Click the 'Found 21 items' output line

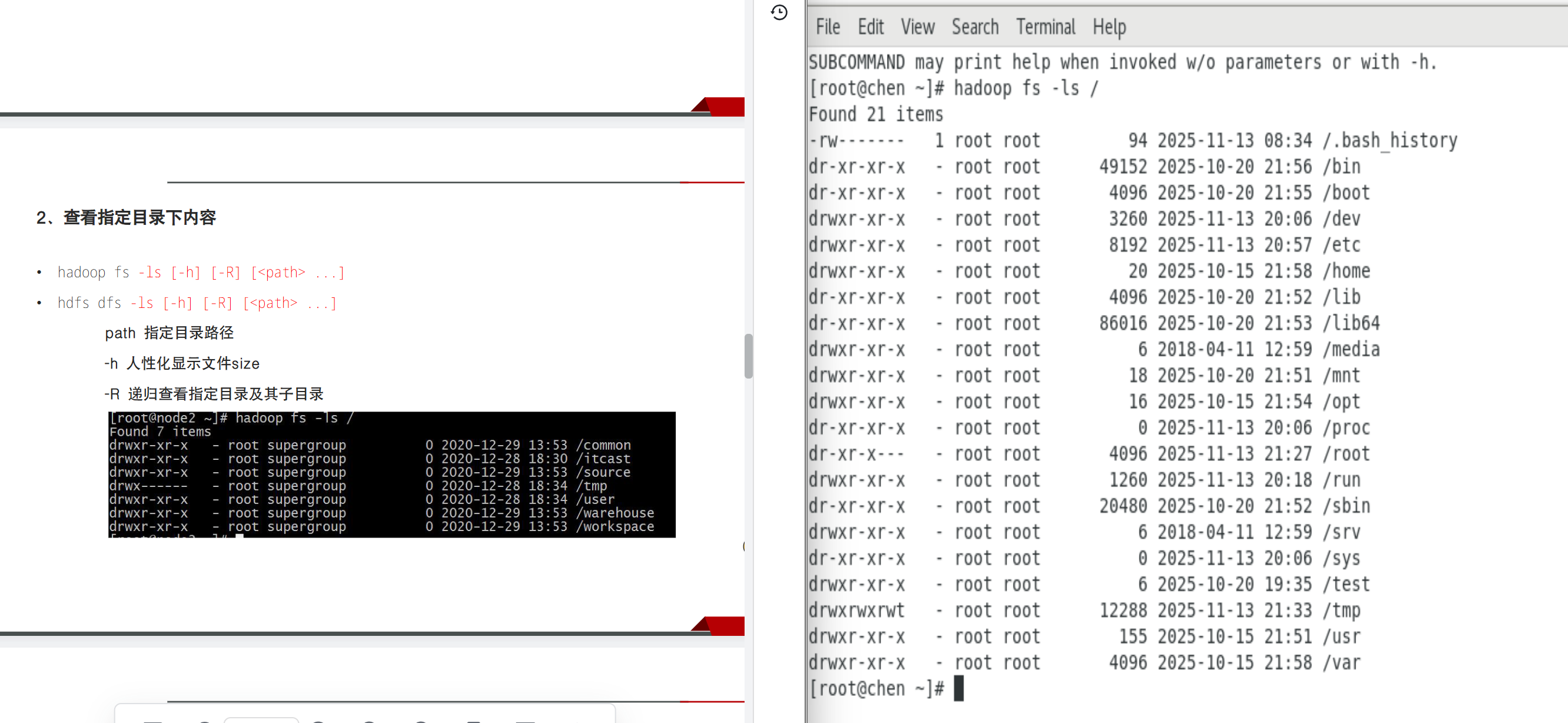(875, 114)
